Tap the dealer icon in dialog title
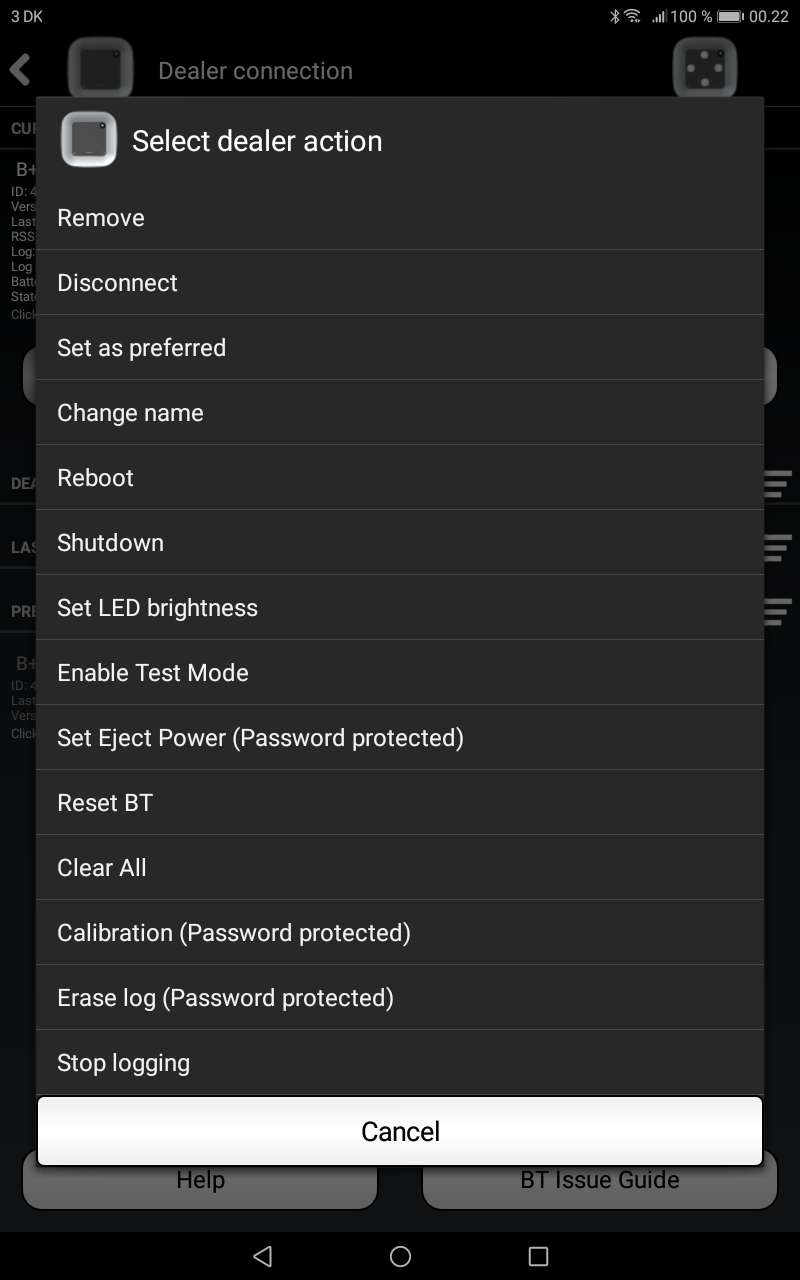 point(89,139)
